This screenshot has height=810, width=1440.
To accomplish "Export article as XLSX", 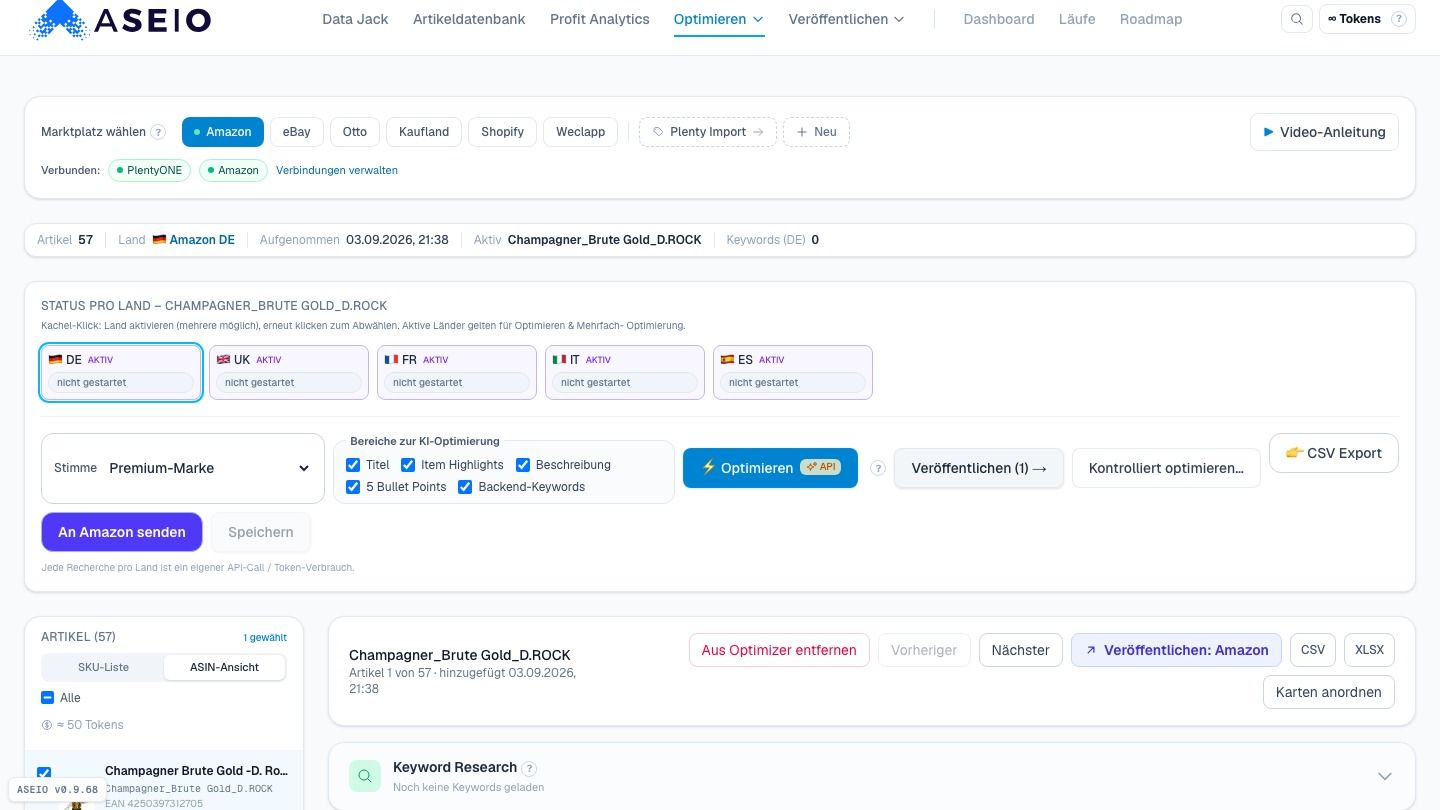I will pos(1369,650).
